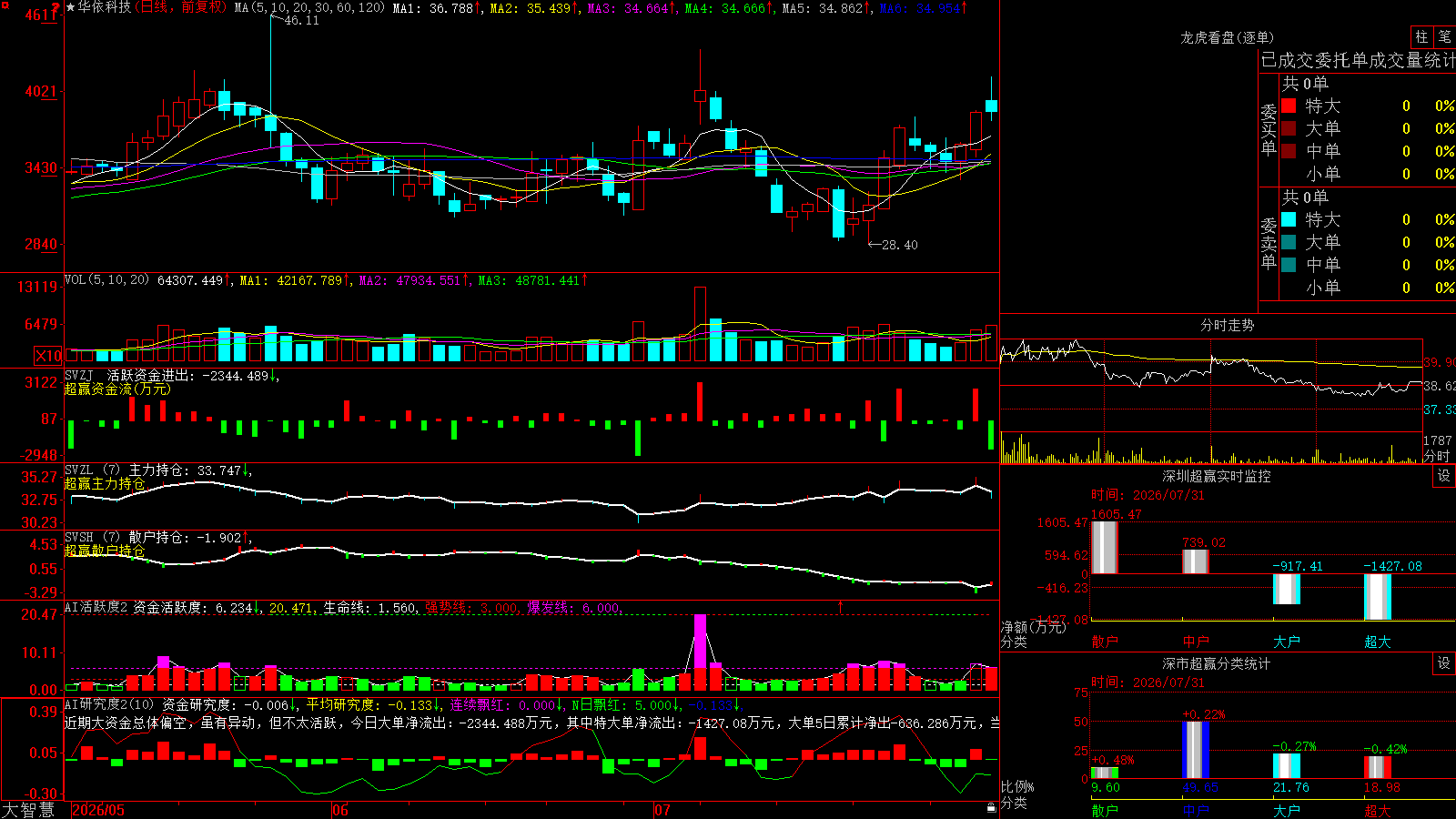The image size is (1456, 819).
Task: Click the dark red 大单 buy-order swatch
Action: tap(1289, 128)
